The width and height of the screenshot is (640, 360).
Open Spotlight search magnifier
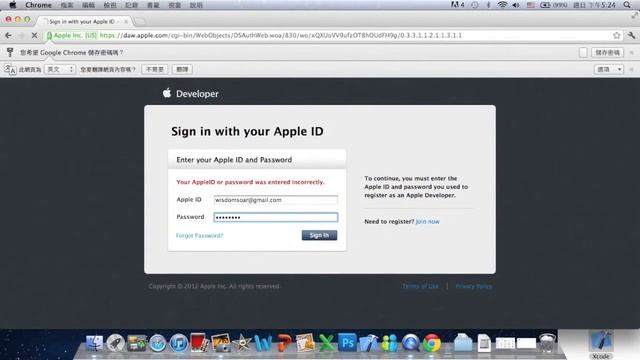627,5
